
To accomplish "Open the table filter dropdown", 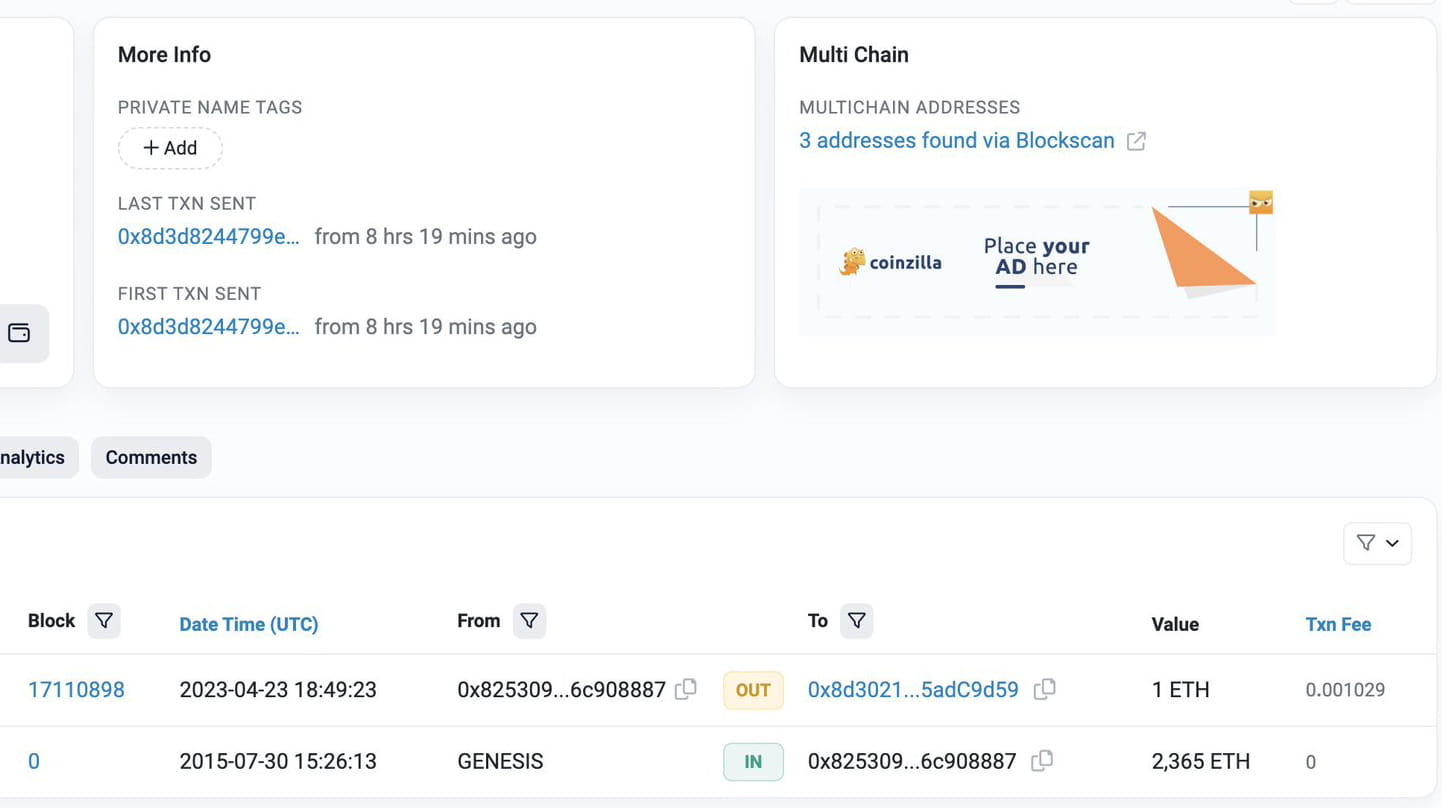I will click(x=1377, y=543).
